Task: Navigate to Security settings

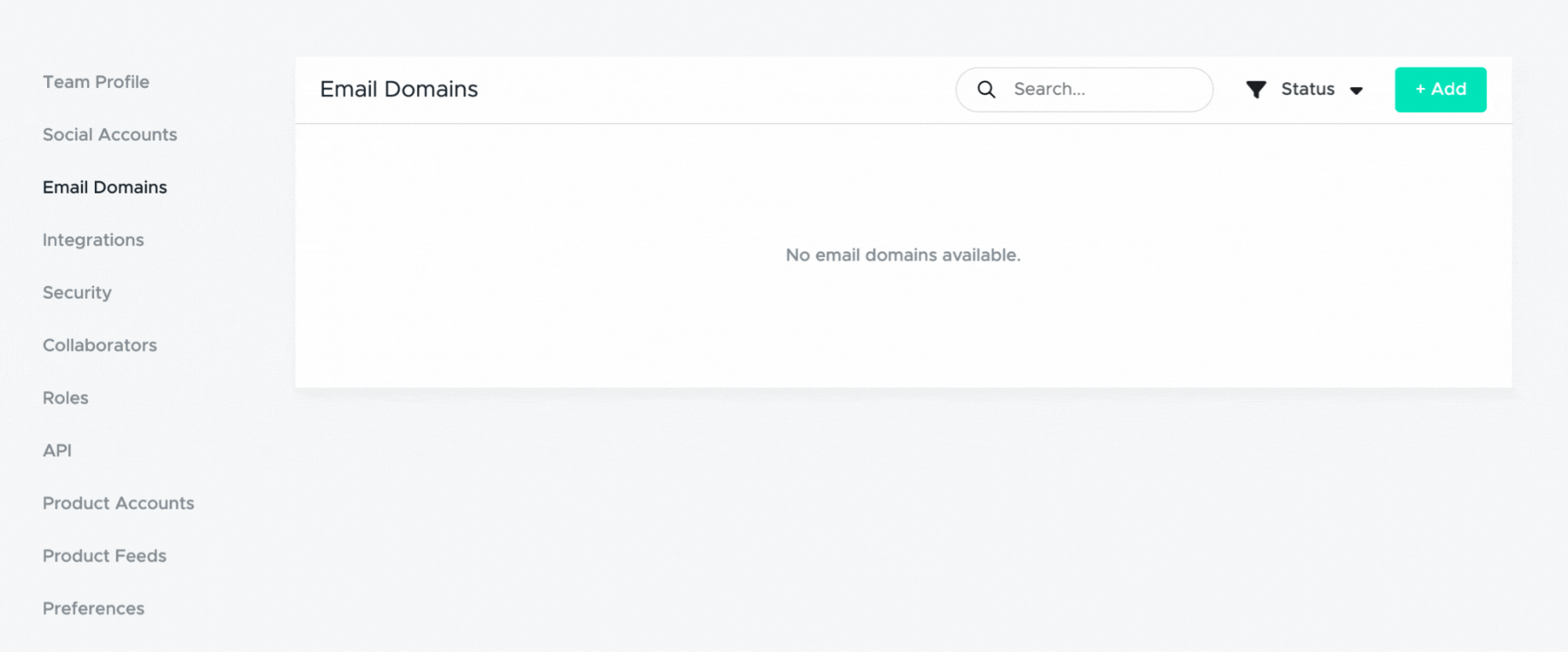Action: coord(77,292)
